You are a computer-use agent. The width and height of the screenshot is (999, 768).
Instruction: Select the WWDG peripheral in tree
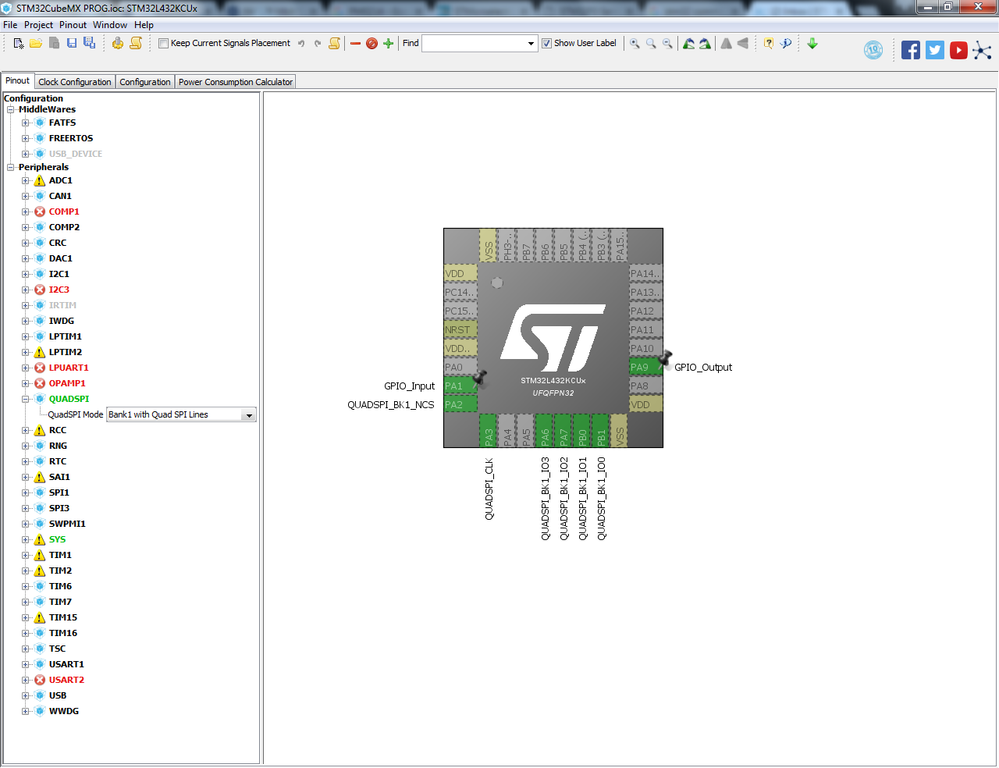click(64, 711)
